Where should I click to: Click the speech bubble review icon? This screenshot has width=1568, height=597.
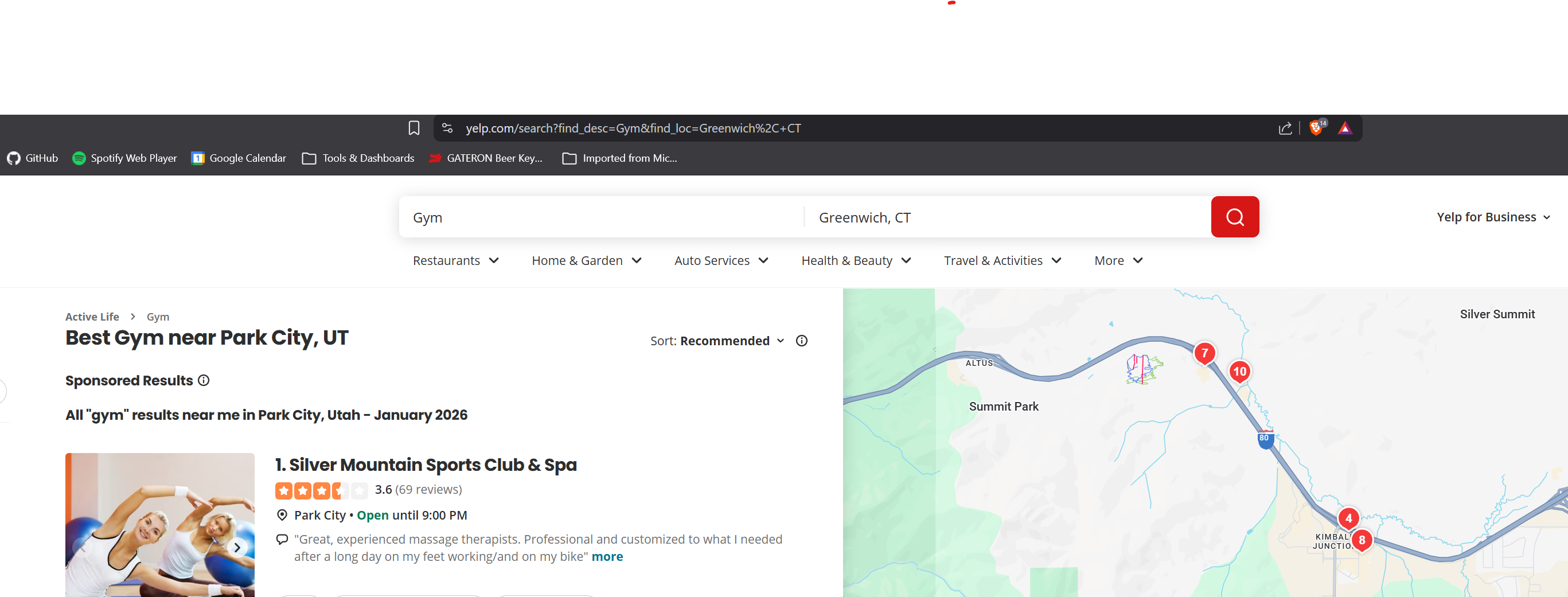point(282,540)
